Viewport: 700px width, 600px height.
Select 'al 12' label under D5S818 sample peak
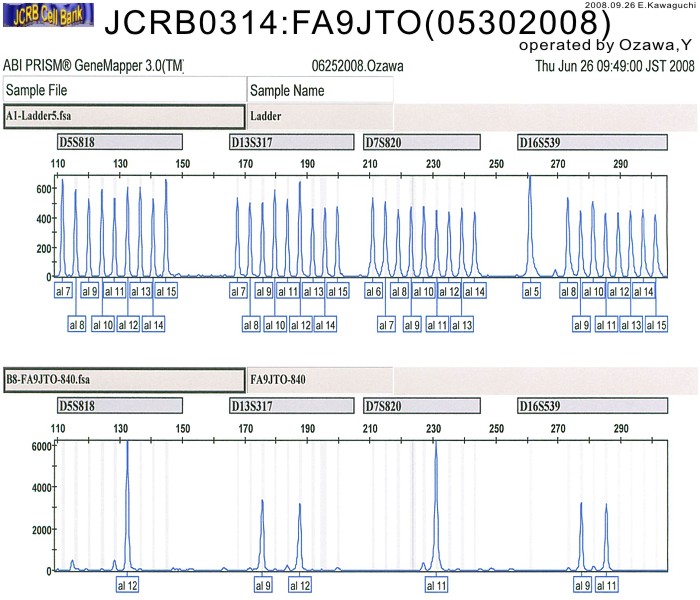click(127, 584)
